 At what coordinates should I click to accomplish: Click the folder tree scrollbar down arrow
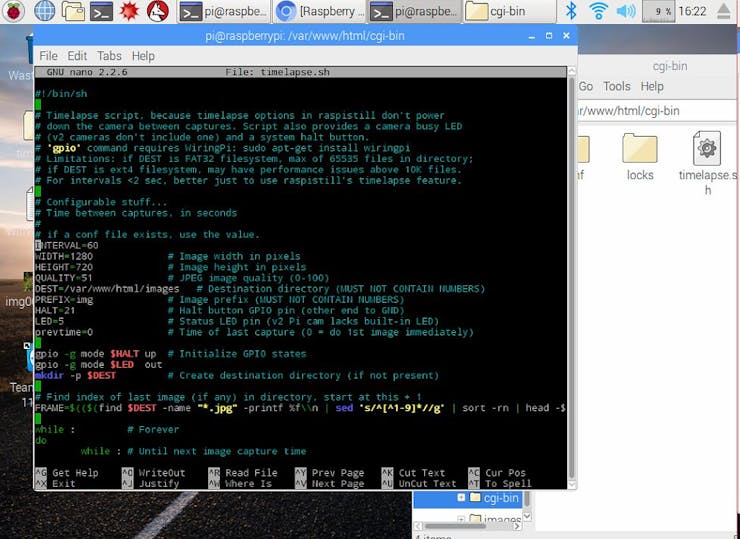coord(528,517)
